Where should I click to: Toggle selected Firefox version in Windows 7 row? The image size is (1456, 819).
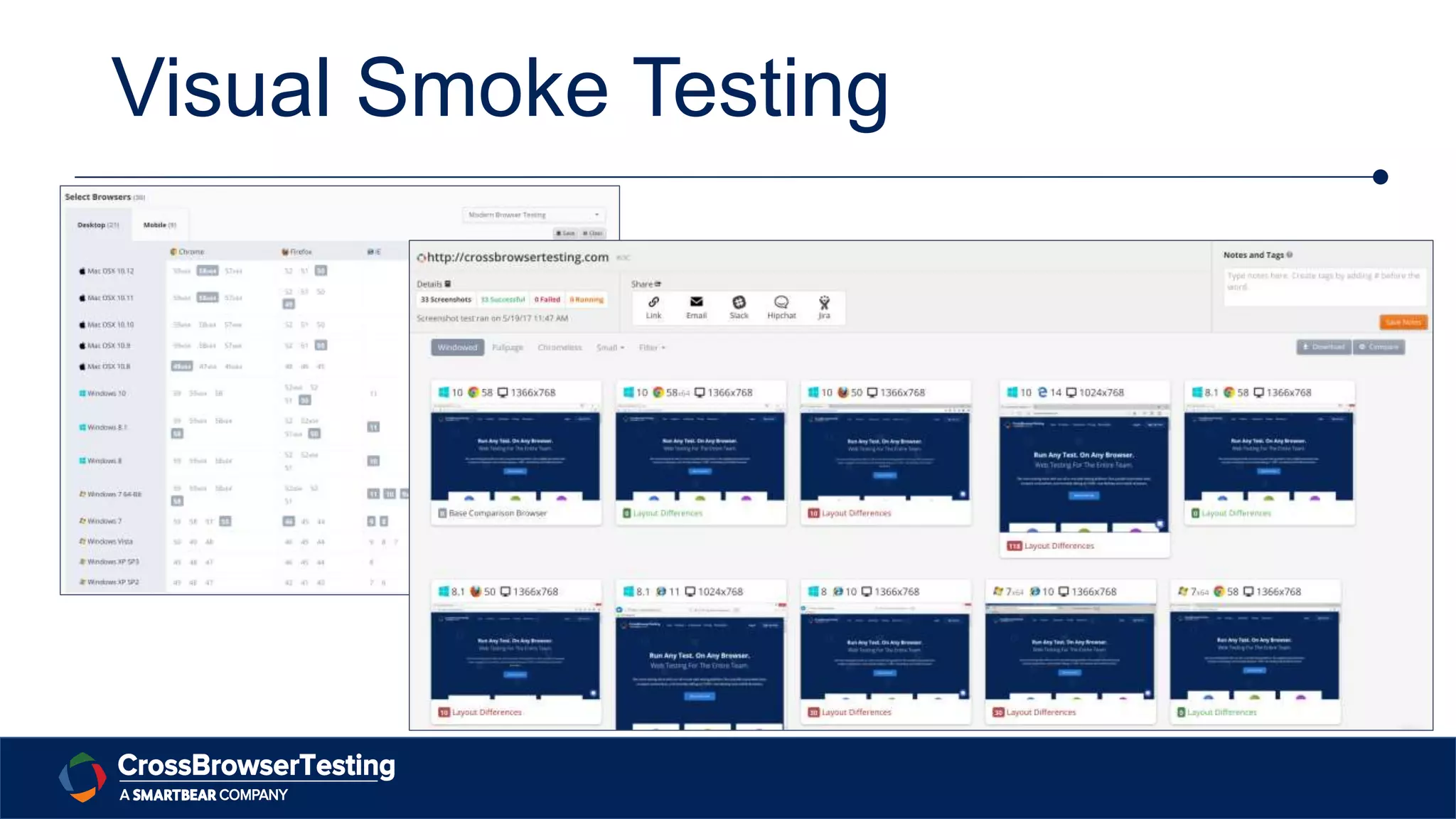coord(289,521)
